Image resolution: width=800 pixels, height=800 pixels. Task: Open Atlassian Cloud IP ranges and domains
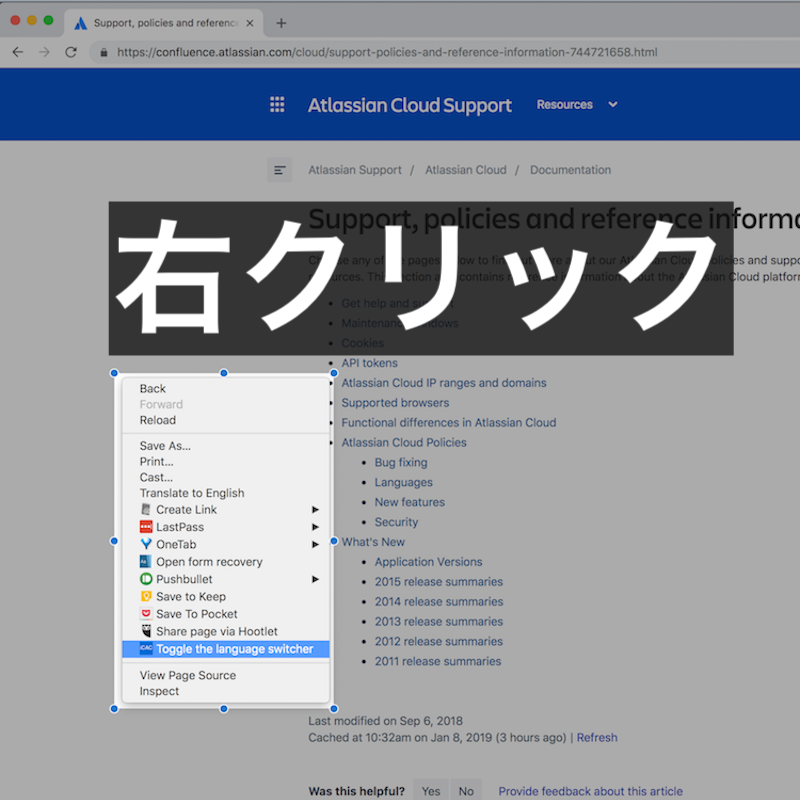click(444, 383)
